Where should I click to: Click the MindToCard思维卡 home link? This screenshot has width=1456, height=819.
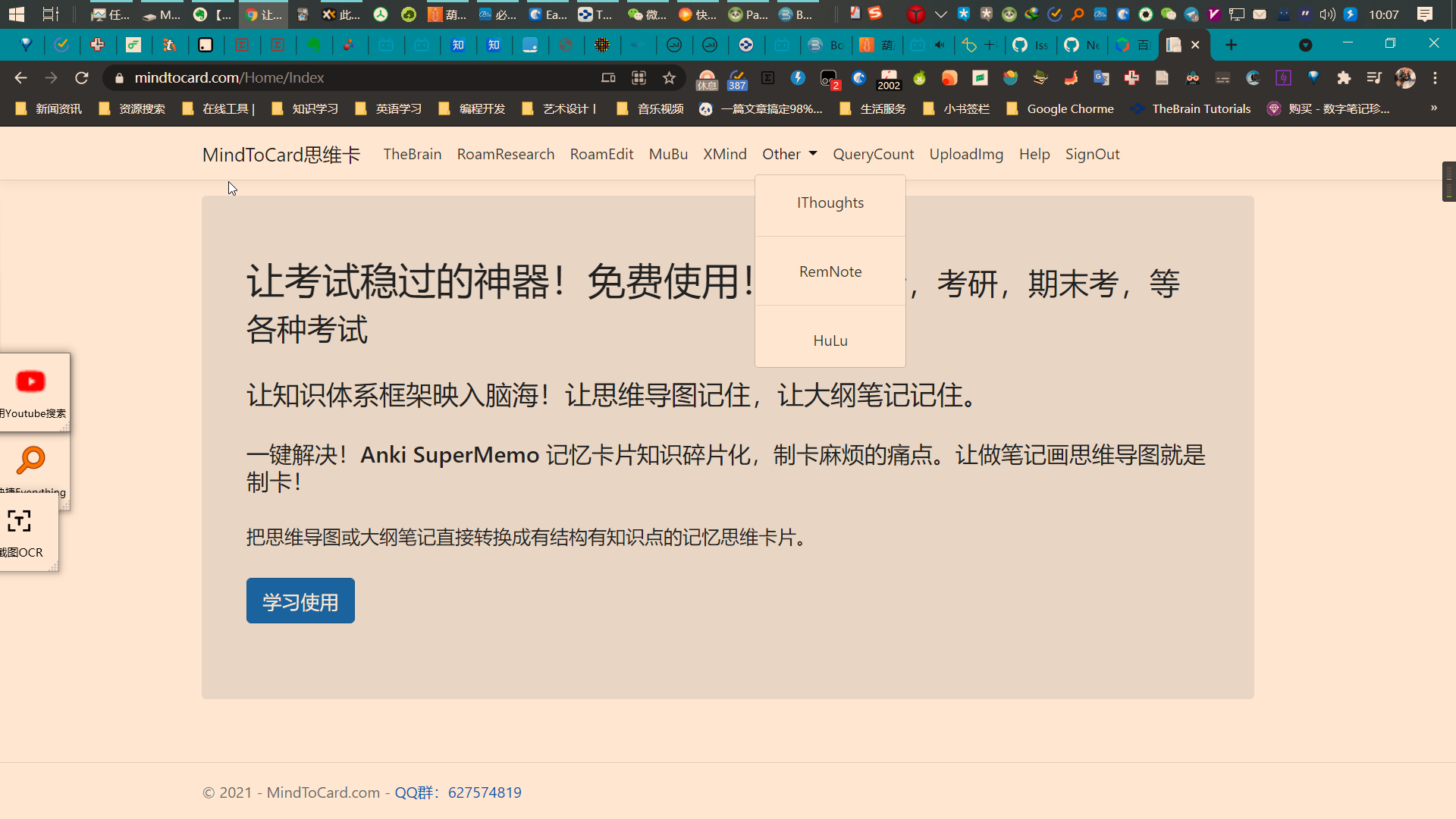pos(281,155)
